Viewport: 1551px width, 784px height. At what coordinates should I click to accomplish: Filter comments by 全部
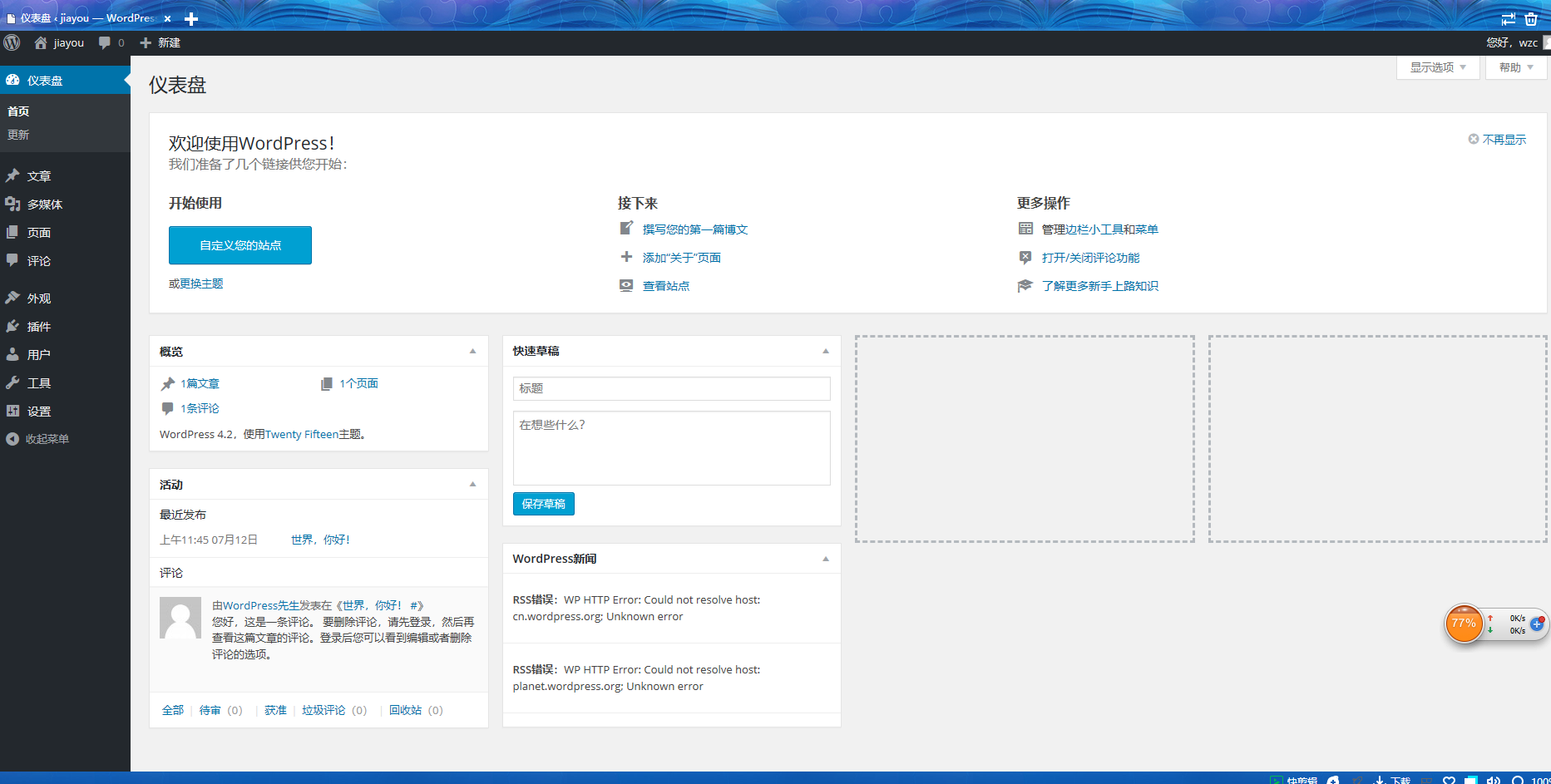[173, 710]
